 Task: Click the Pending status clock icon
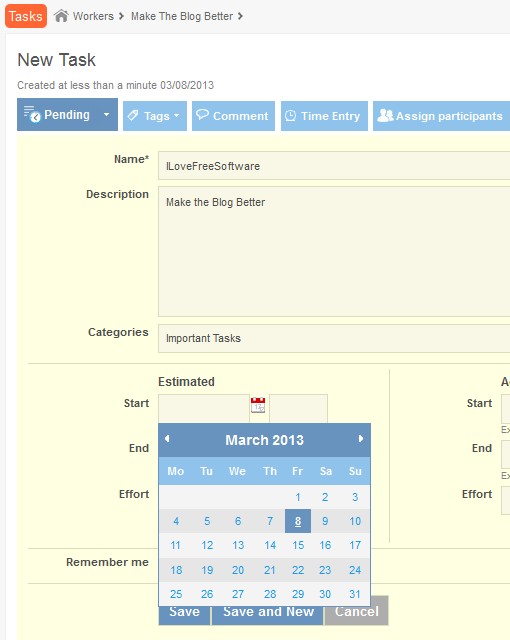[32, 114]
